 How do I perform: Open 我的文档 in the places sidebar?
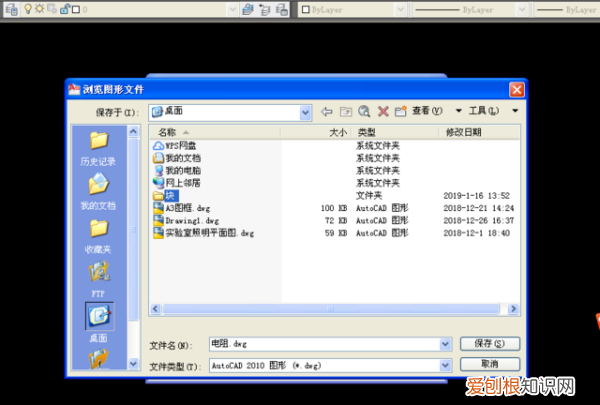click(x=98, y=191)
